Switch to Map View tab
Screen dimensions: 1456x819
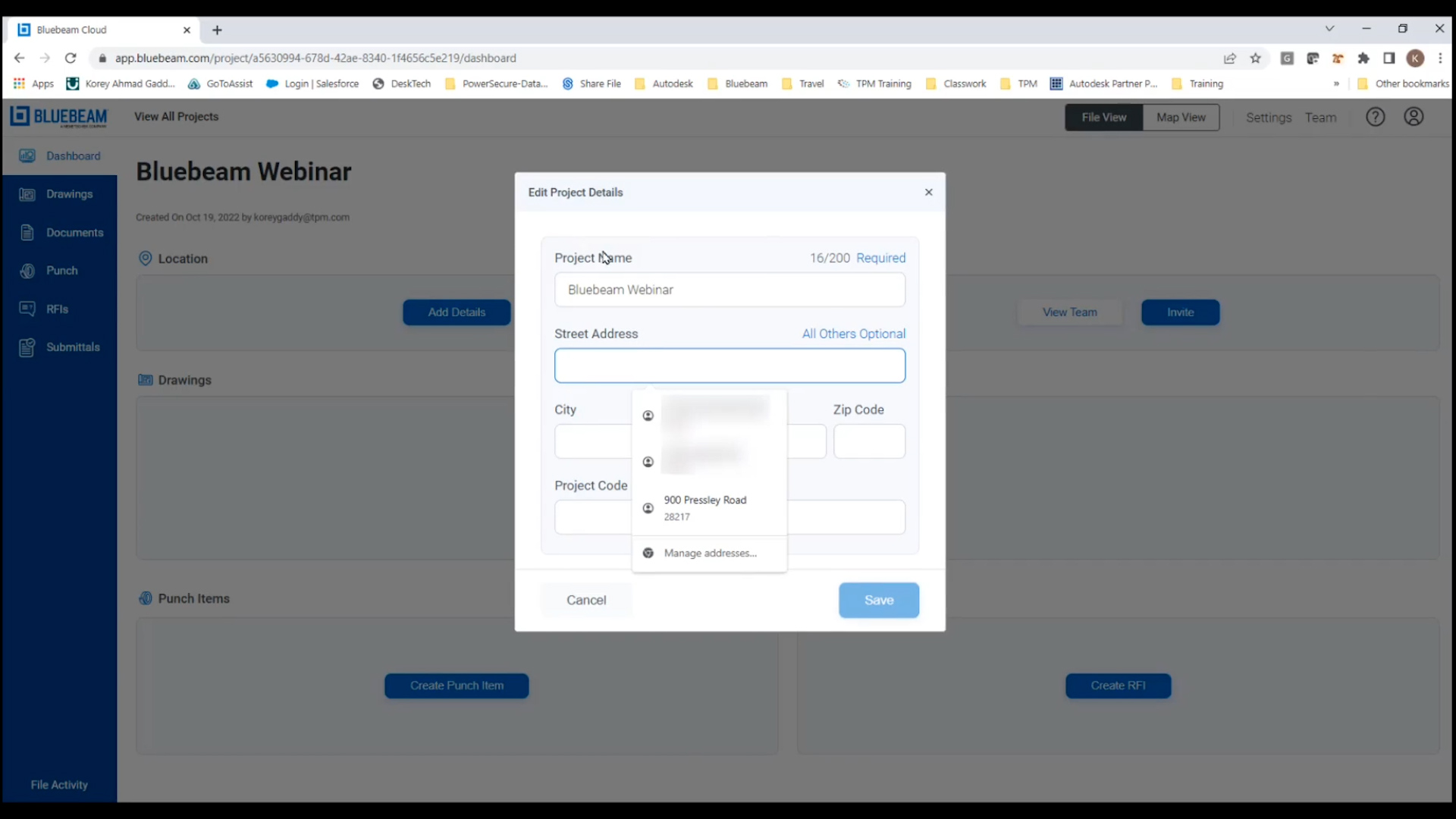point(1181,117)
